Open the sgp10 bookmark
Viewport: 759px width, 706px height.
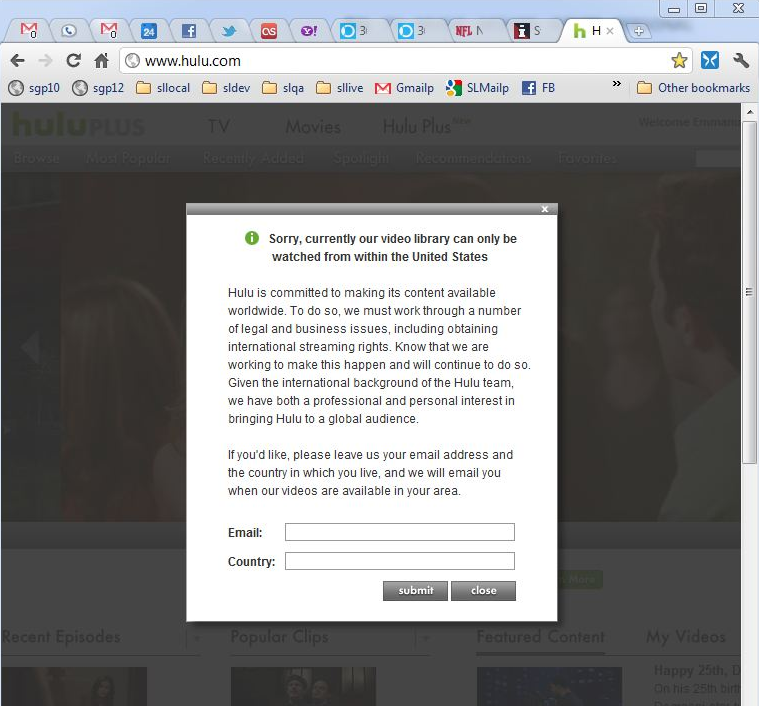[34, 88]
